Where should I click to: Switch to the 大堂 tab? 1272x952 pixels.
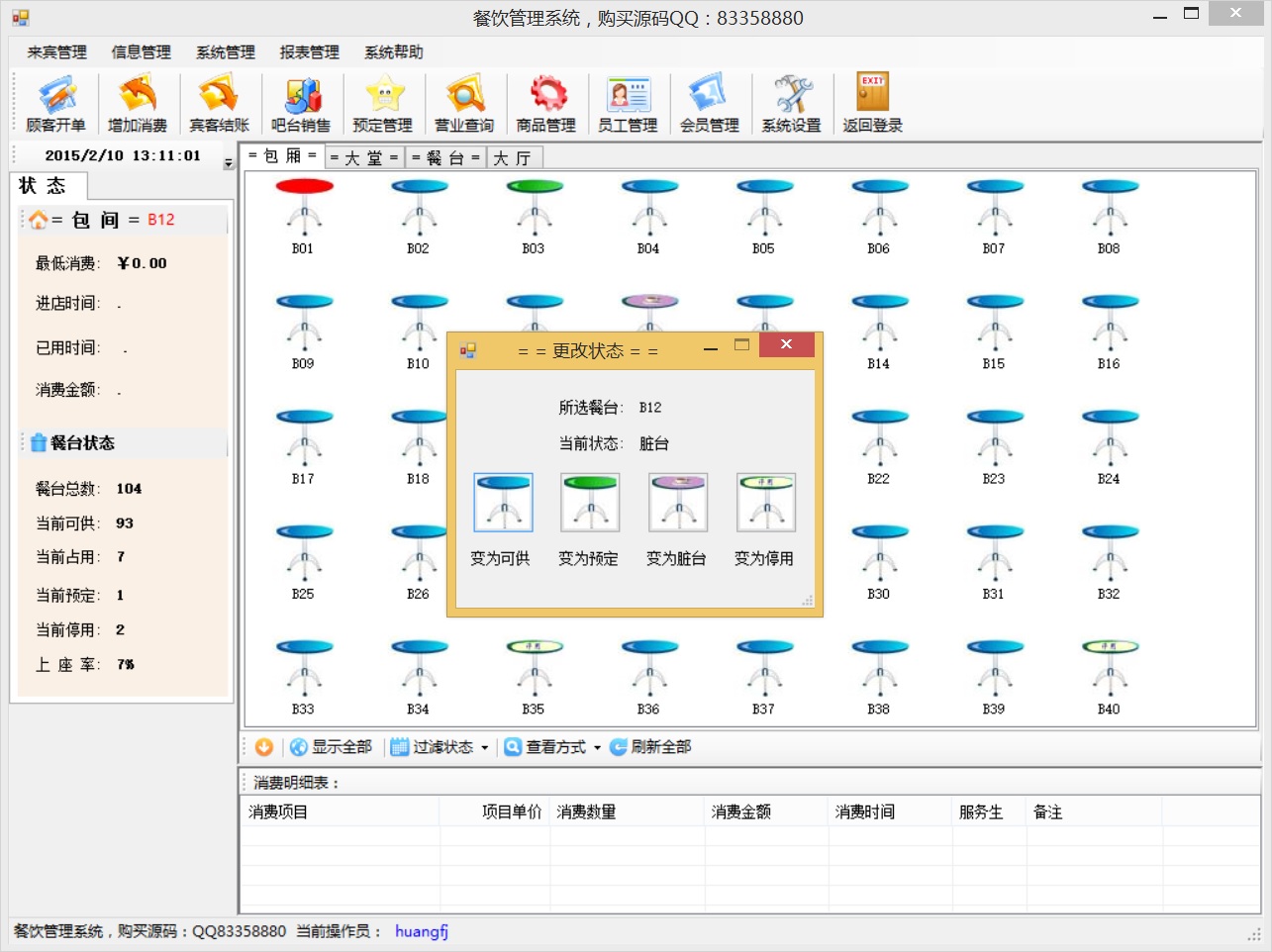pyautogui.click(x=363, y=158)
